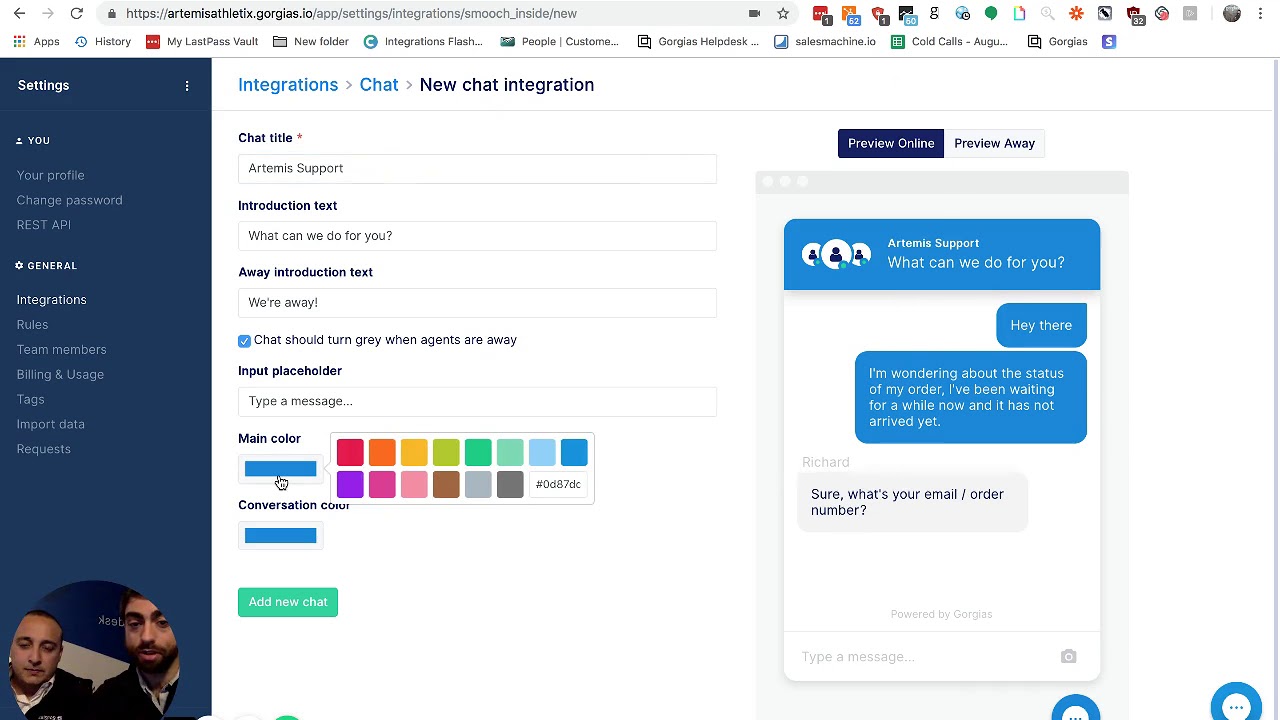Switch to Preview Online
1280x720 pixels.
coord(891,143)
